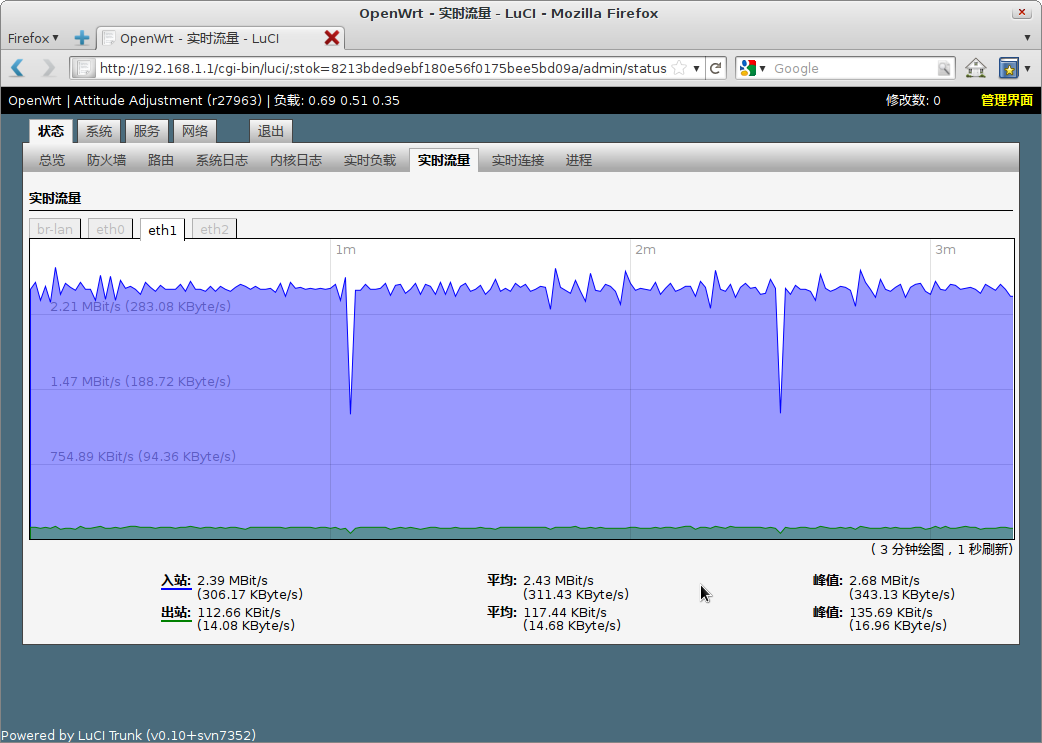The width and height of the screenshot is (1042, 743).
Task: Open the list all tabs dropdown arrow
Action: pyautogui.click(x=1027, y=38)
